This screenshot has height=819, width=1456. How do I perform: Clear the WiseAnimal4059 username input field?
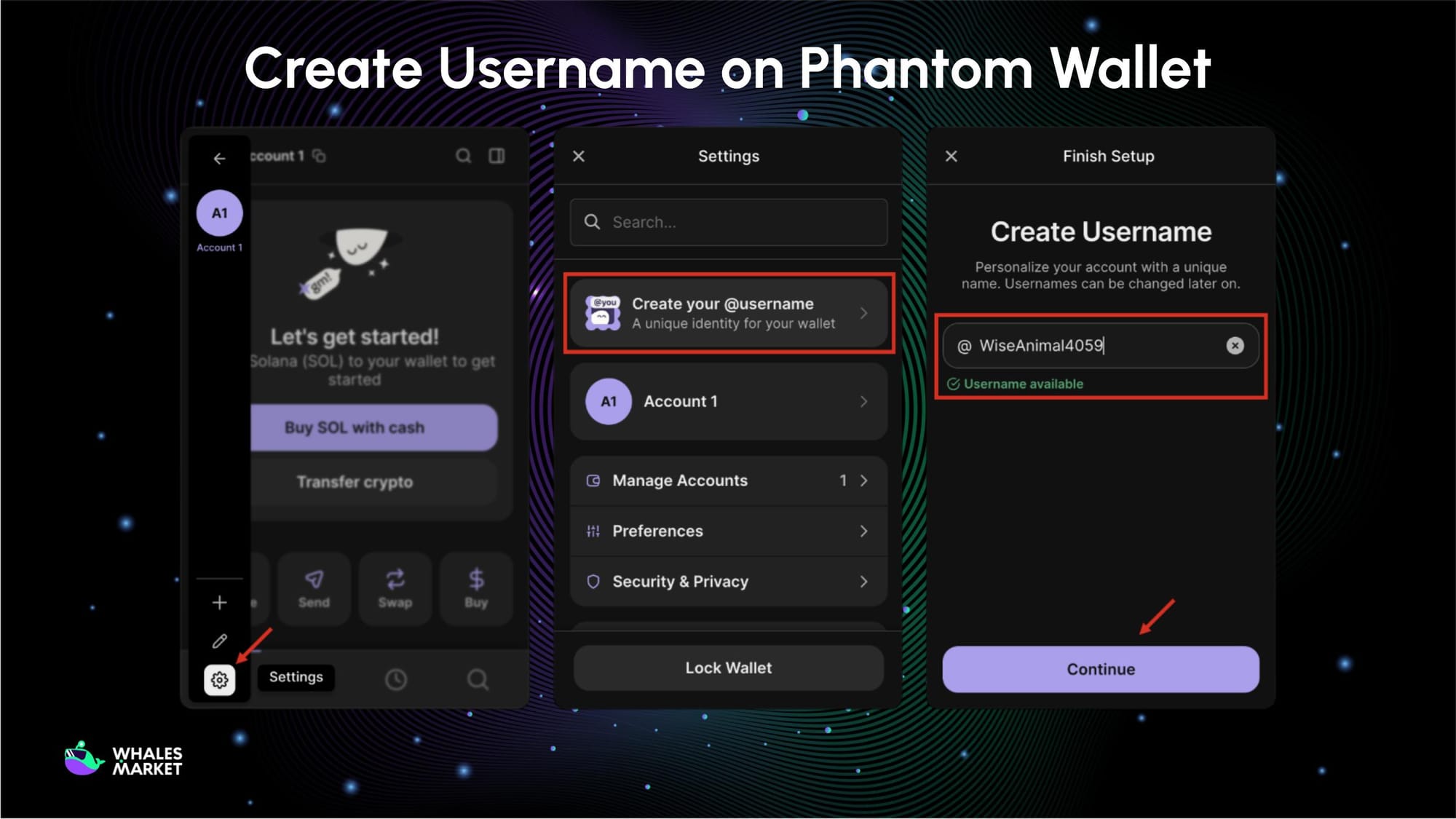1235,346
